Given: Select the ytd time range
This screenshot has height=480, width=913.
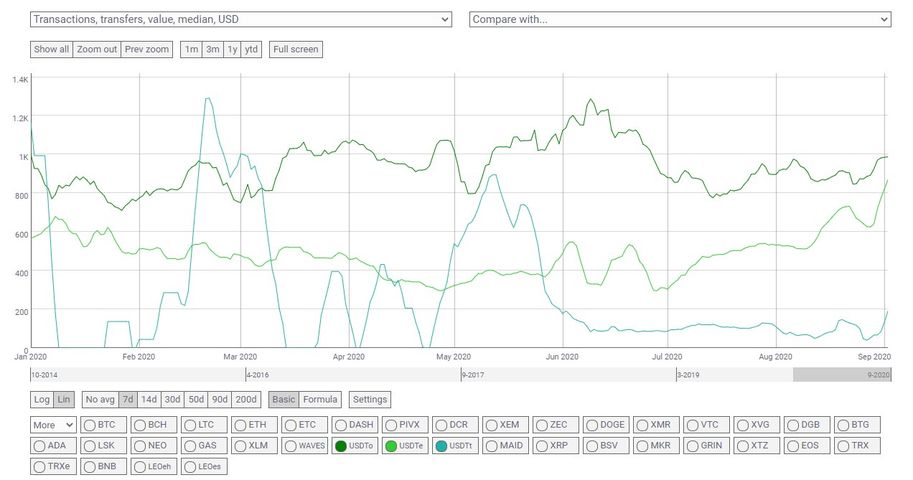Looking at the screenshot, I should tap(251, 49).
